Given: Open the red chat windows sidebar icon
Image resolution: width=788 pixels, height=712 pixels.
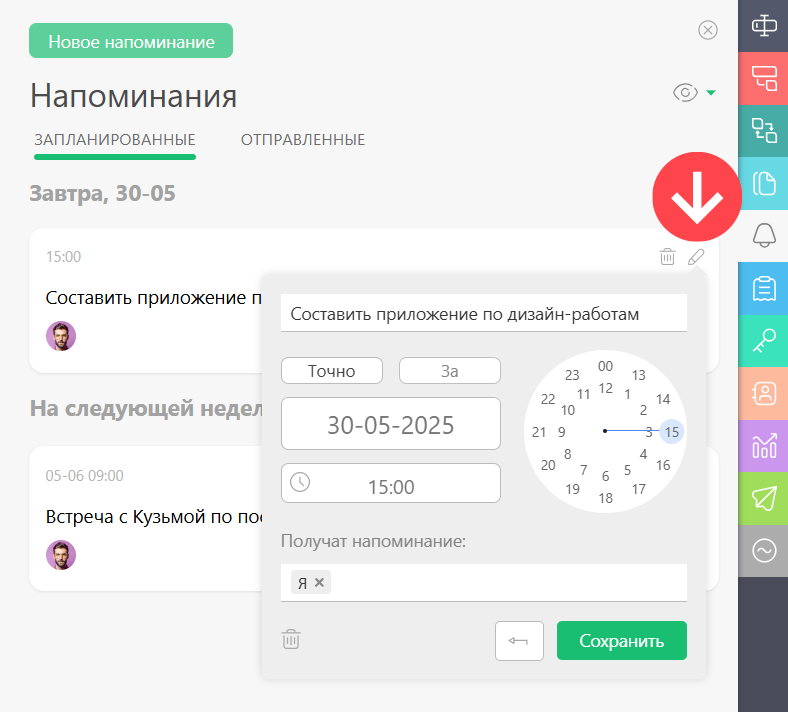Looking at the screenshot, I should 764,78.
